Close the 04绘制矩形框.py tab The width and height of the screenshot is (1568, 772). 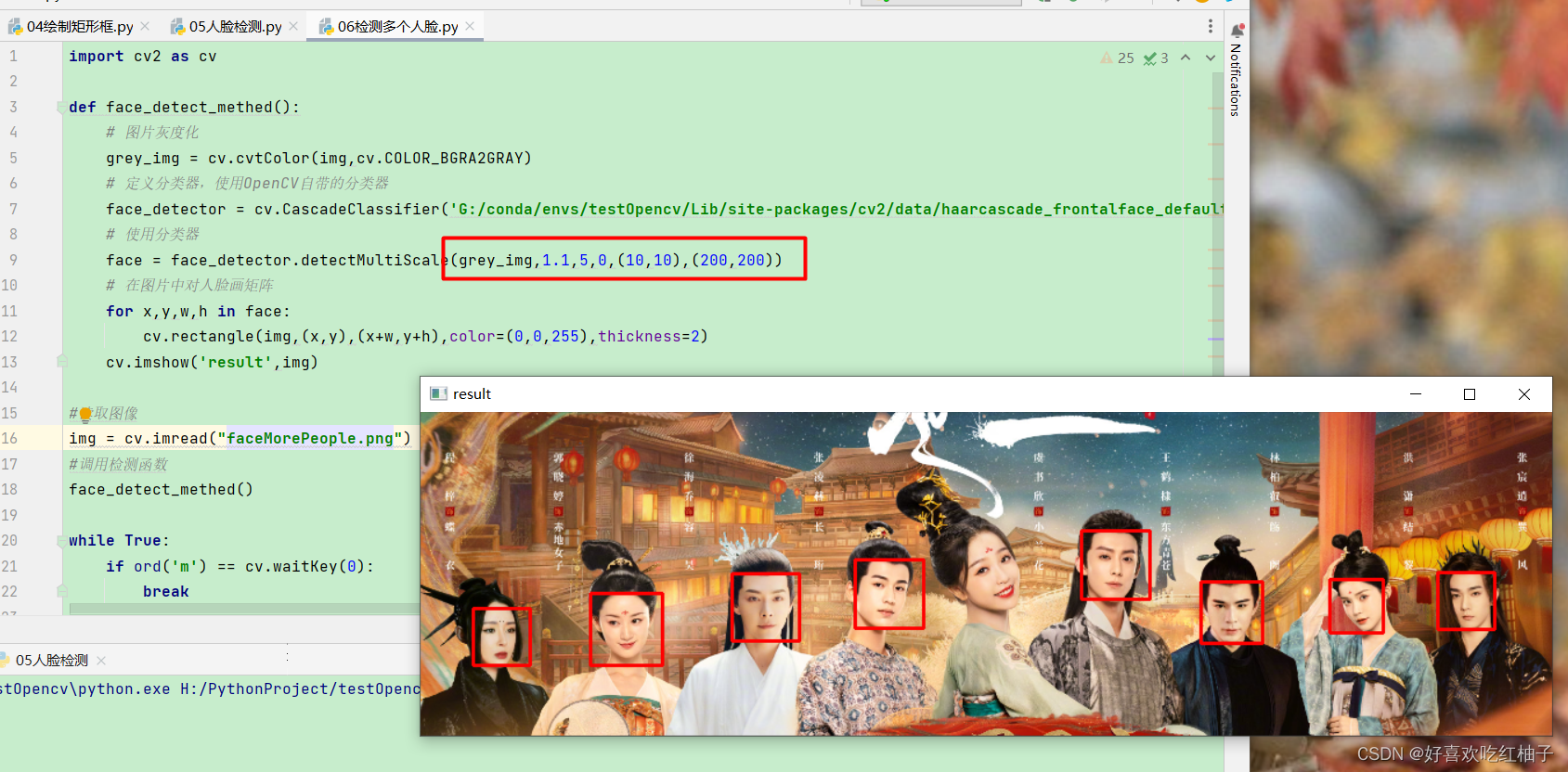pyautogui.click(x=145, y=26)
